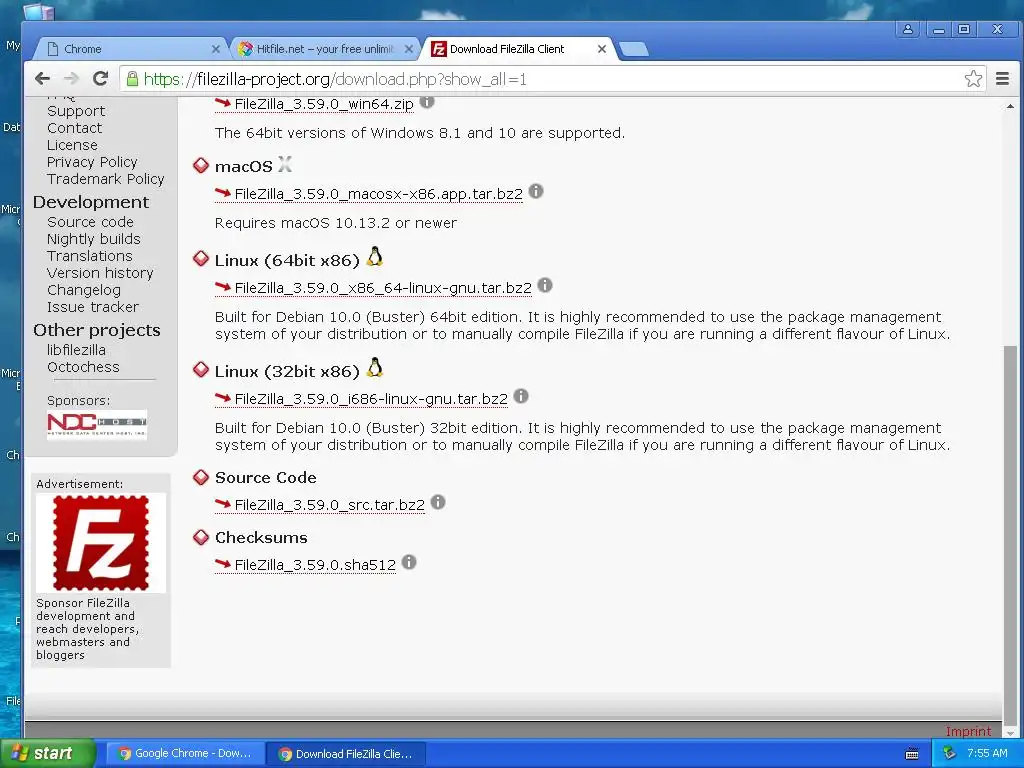Click the macOS X logo icon
Viewport: 1024px width, 768px height.
pos(284,164)
